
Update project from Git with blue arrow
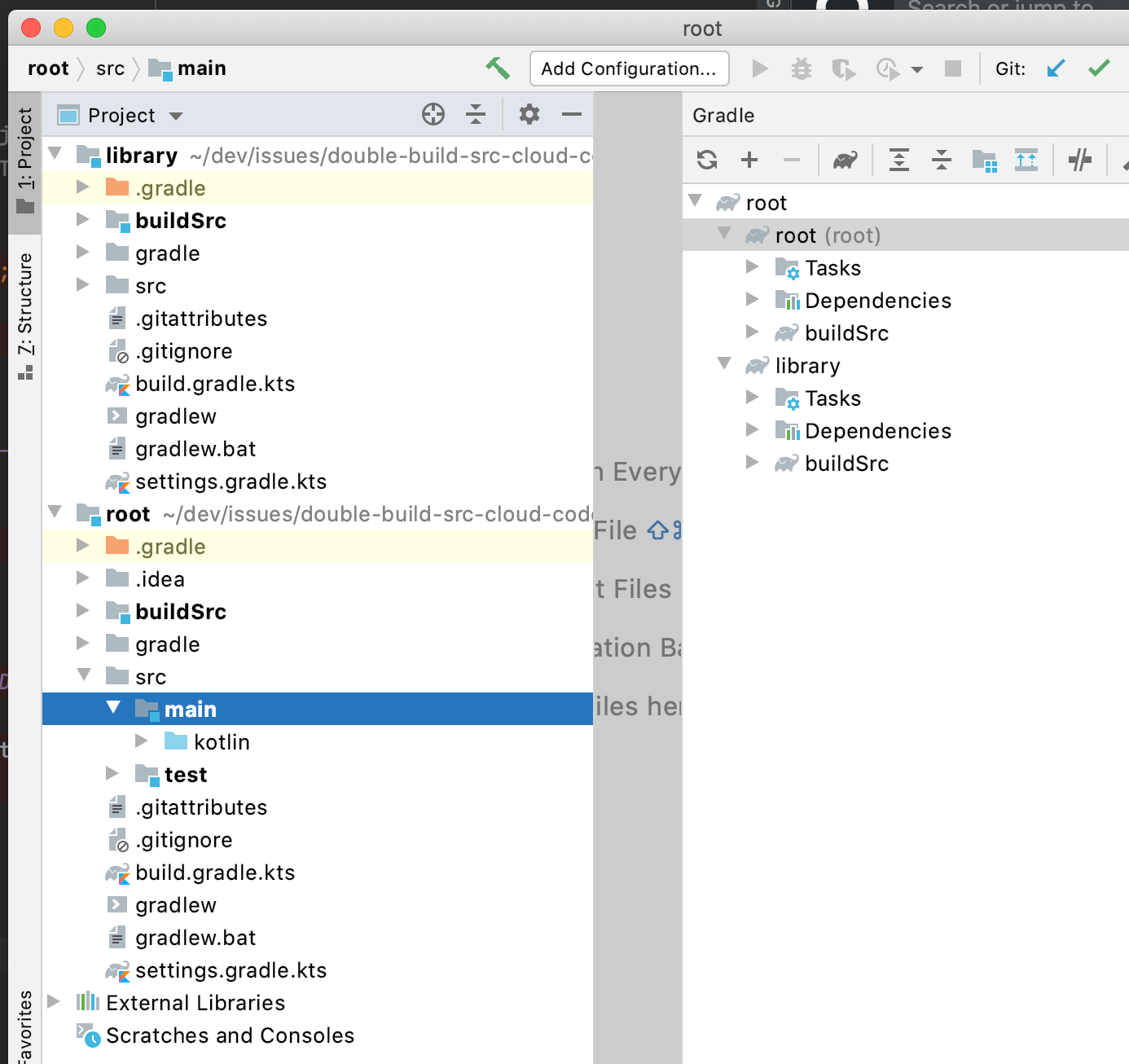point(1056,68)
